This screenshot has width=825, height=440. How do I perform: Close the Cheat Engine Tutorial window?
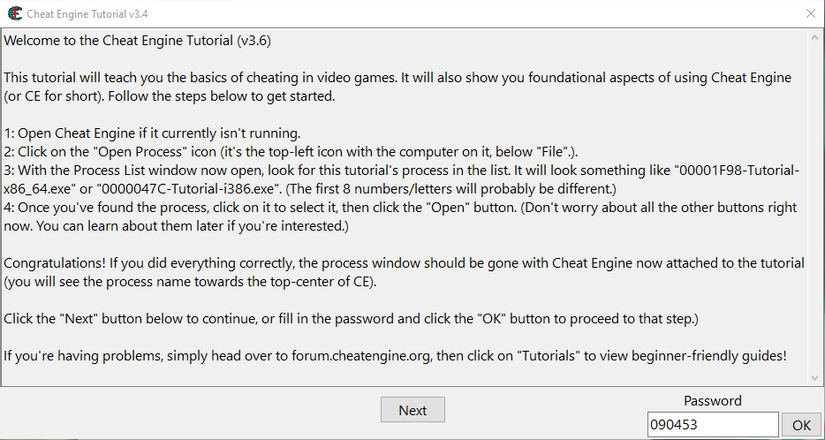coord(810,13)
